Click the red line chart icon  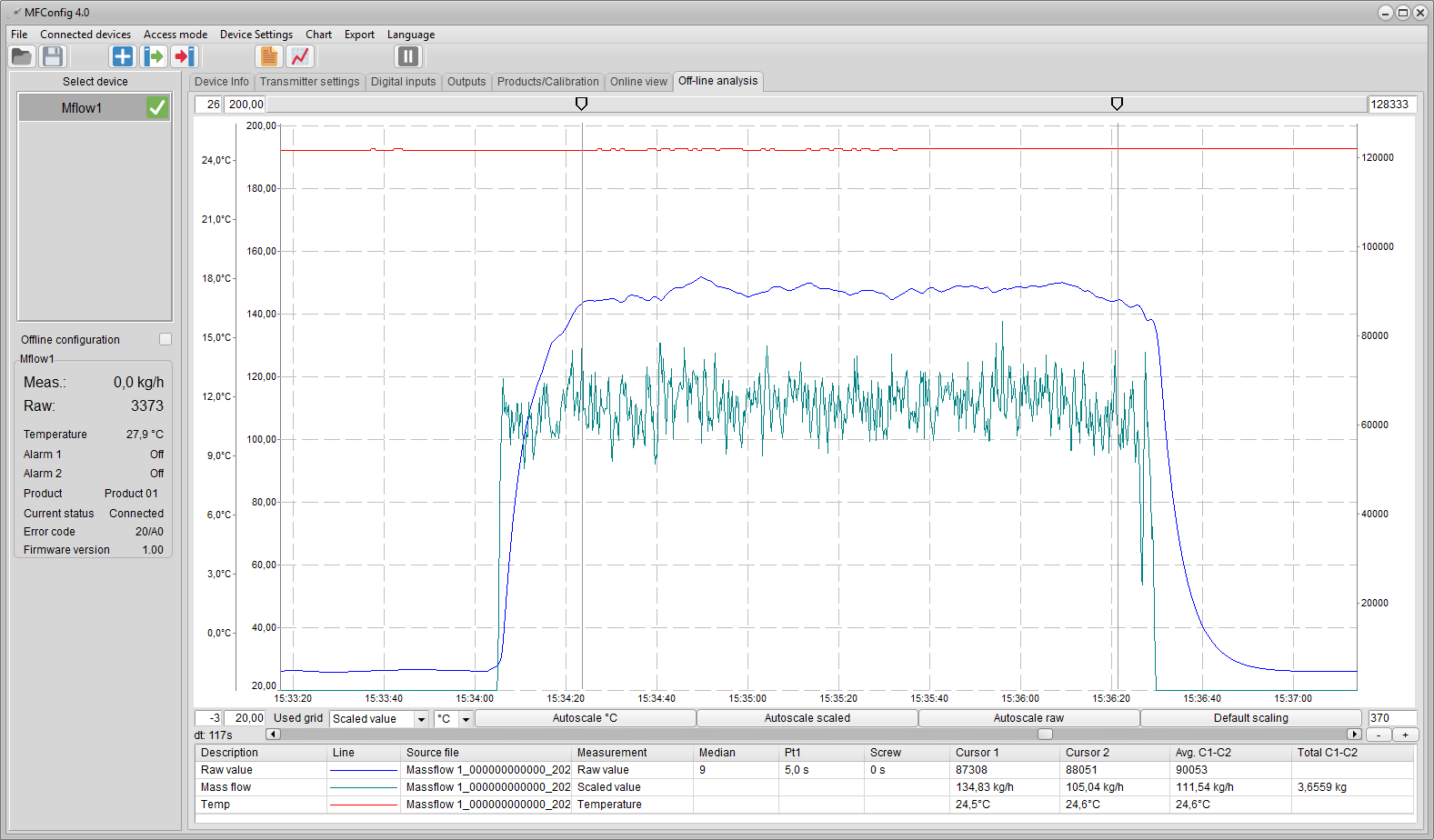click(x=300, y=56)
